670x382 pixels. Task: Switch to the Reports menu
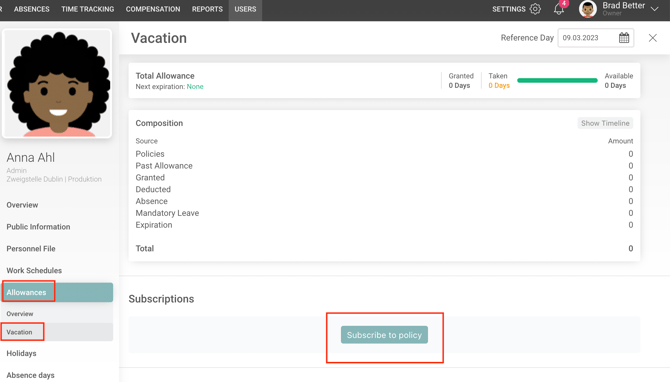pos(207,9)
